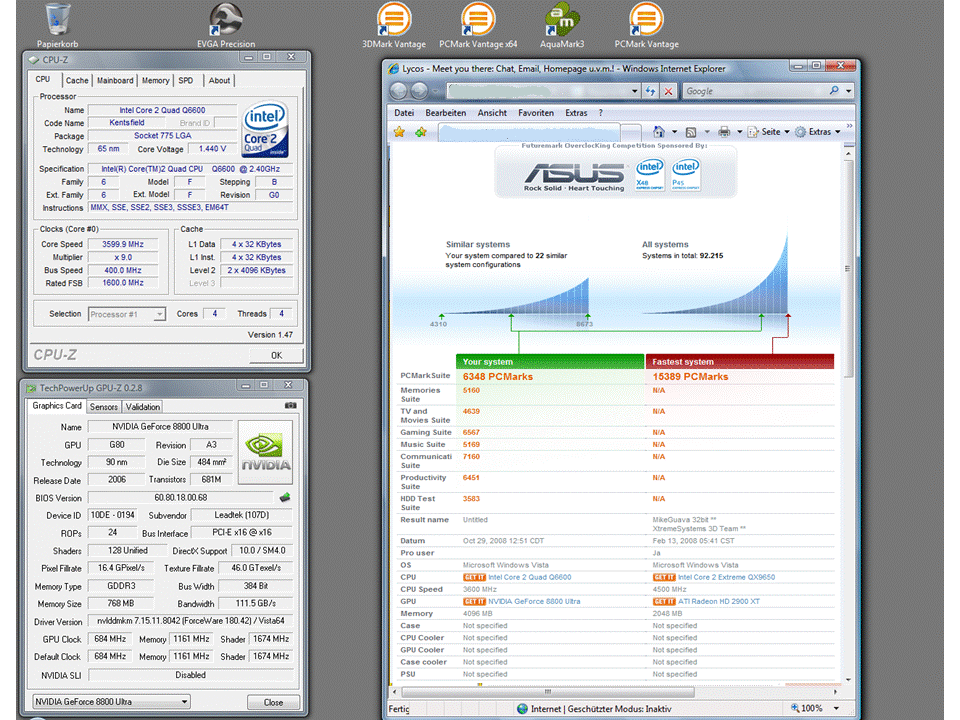This screenshot has width=960, height=720.
Task: Click the BIOS save chip icon in GPU-Z
Action: pyautogui.click(x=285, y=497)
